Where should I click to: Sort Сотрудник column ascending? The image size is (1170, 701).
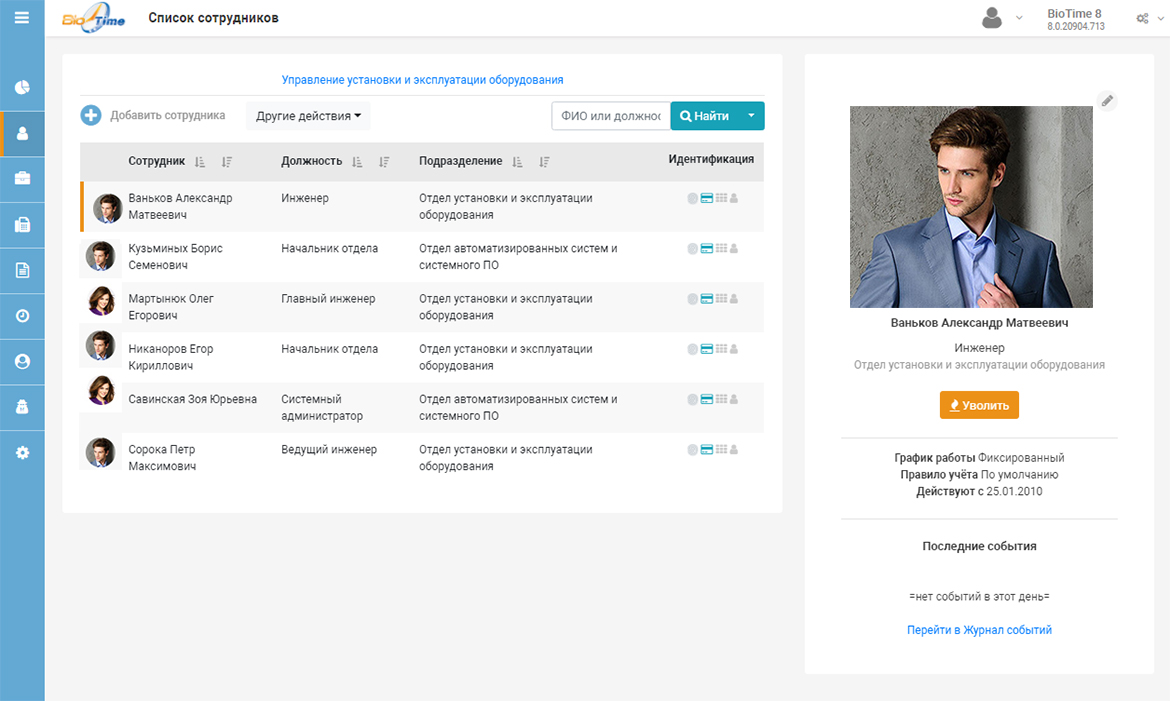tap(199, 161)
